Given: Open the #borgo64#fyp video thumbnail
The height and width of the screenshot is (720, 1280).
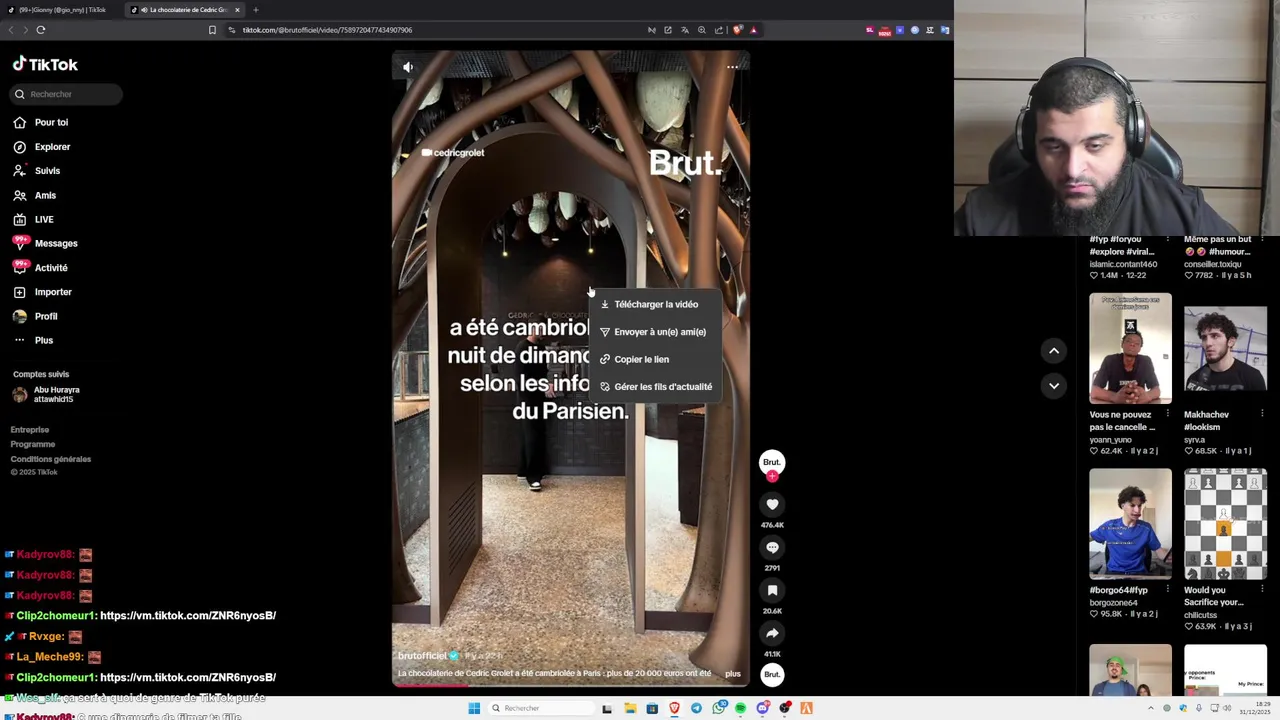Looking at the screenshot, I should point(1130,524).
